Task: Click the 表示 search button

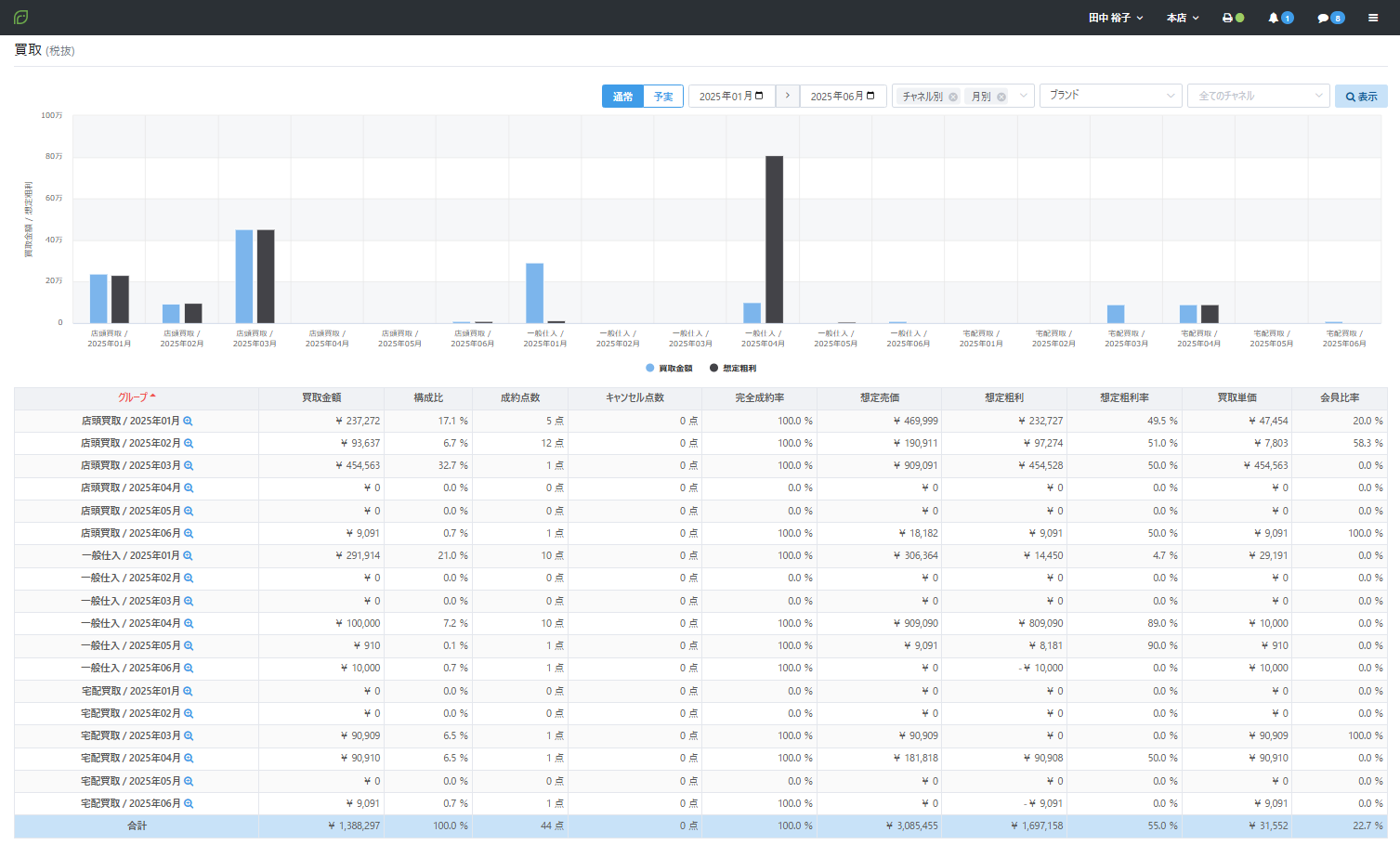Action: click(1361, 97)
